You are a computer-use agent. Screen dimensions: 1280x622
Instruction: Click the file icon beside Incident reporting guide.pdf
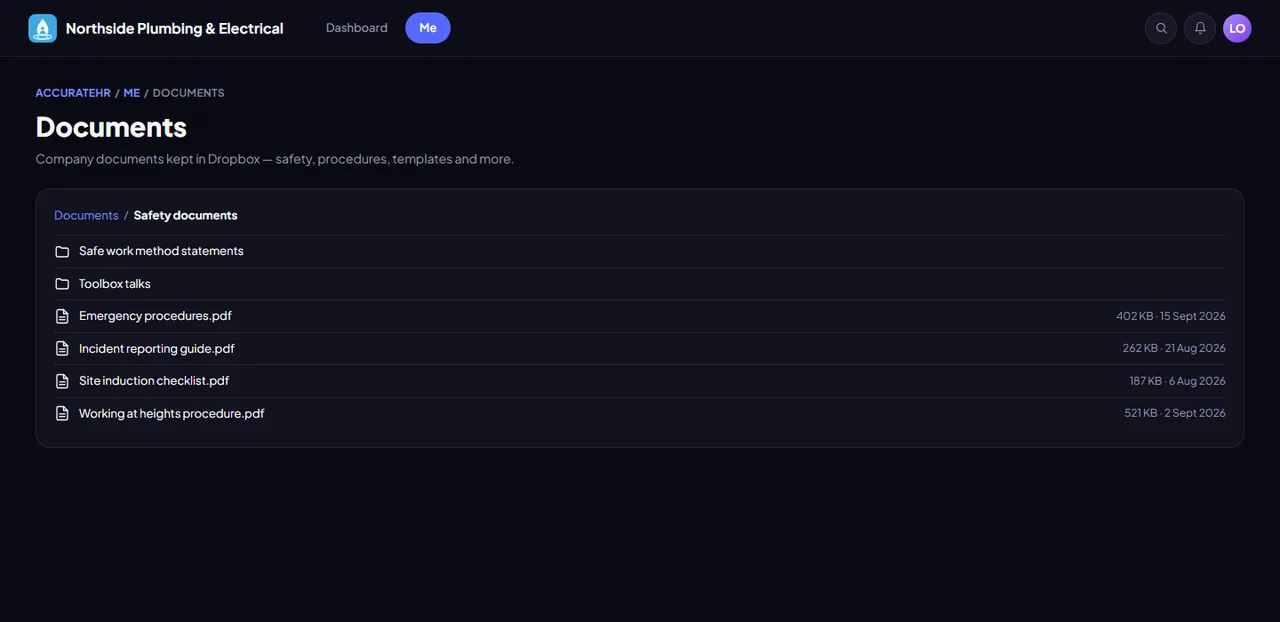[x=62, y=349]
